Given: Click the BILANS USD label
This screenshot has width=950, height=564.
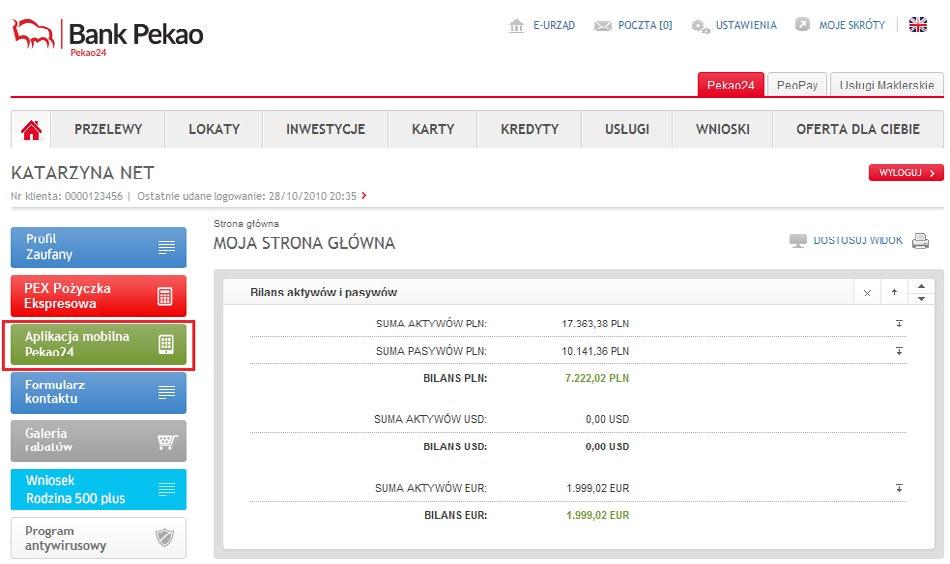Looking at the screenshot, I should pos(455,446).
